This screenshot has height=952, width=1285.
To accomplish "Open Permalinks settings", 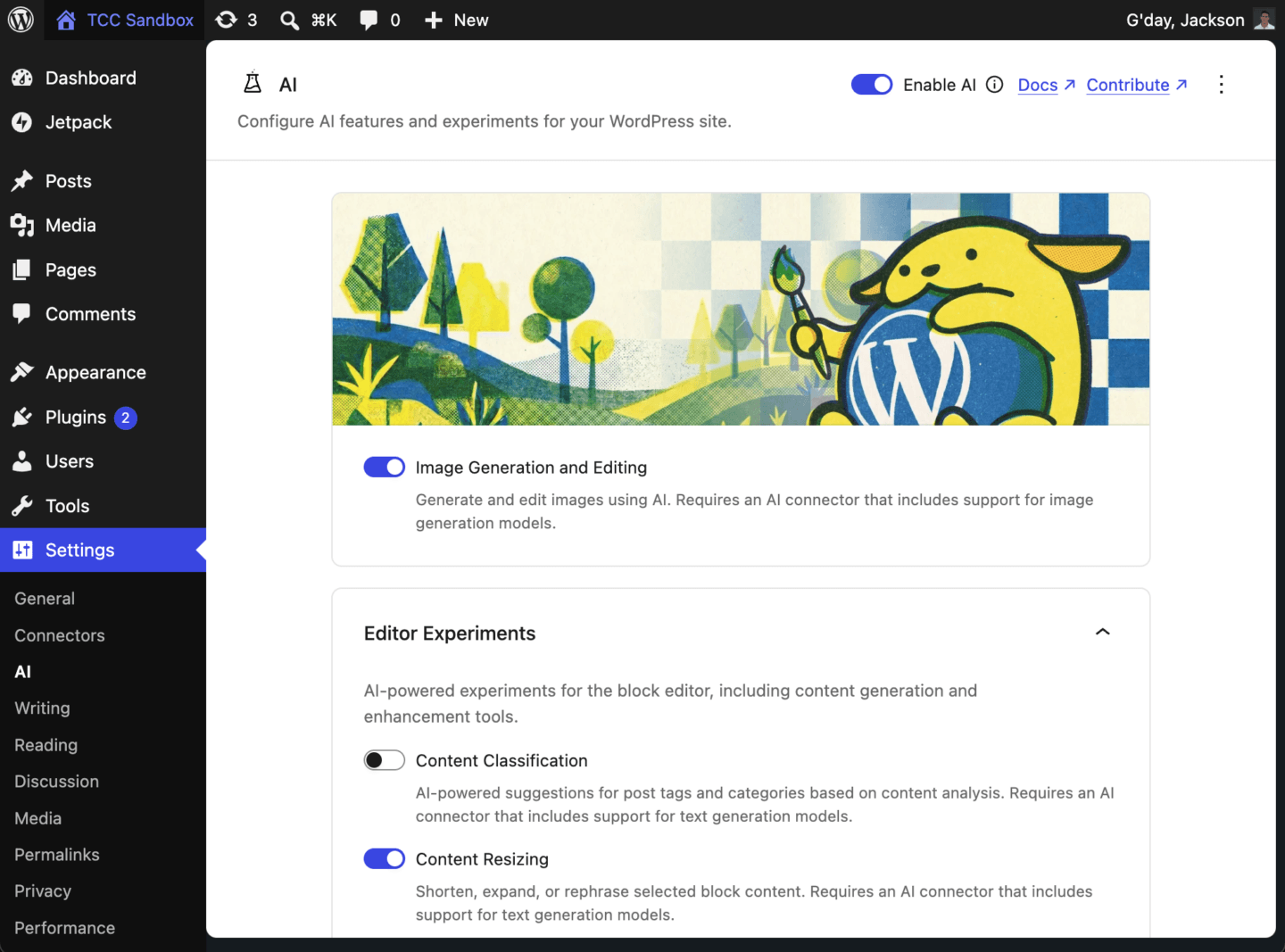I will coord(57,855).
